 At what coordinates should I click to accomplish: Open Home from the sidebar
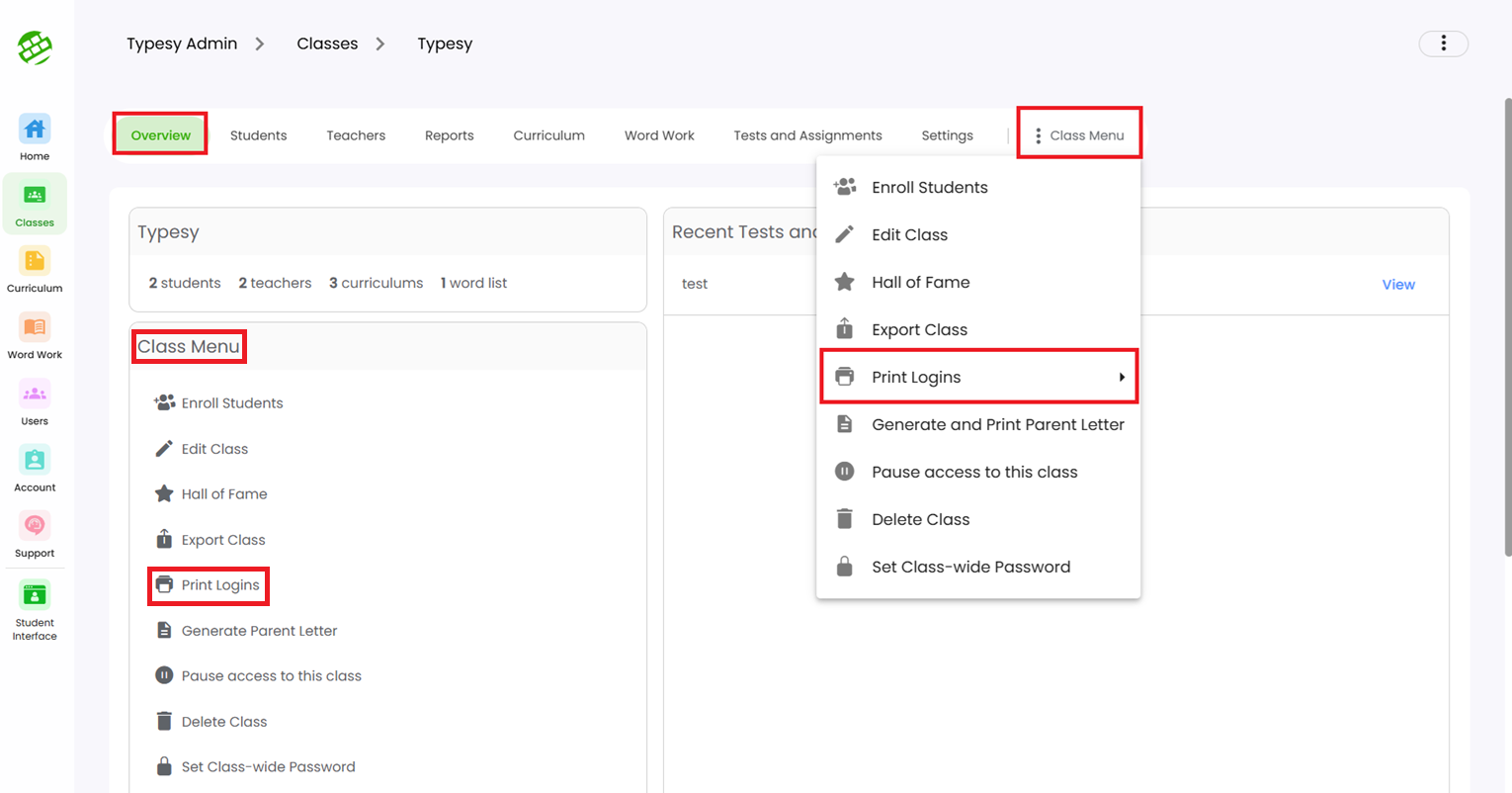35,137
